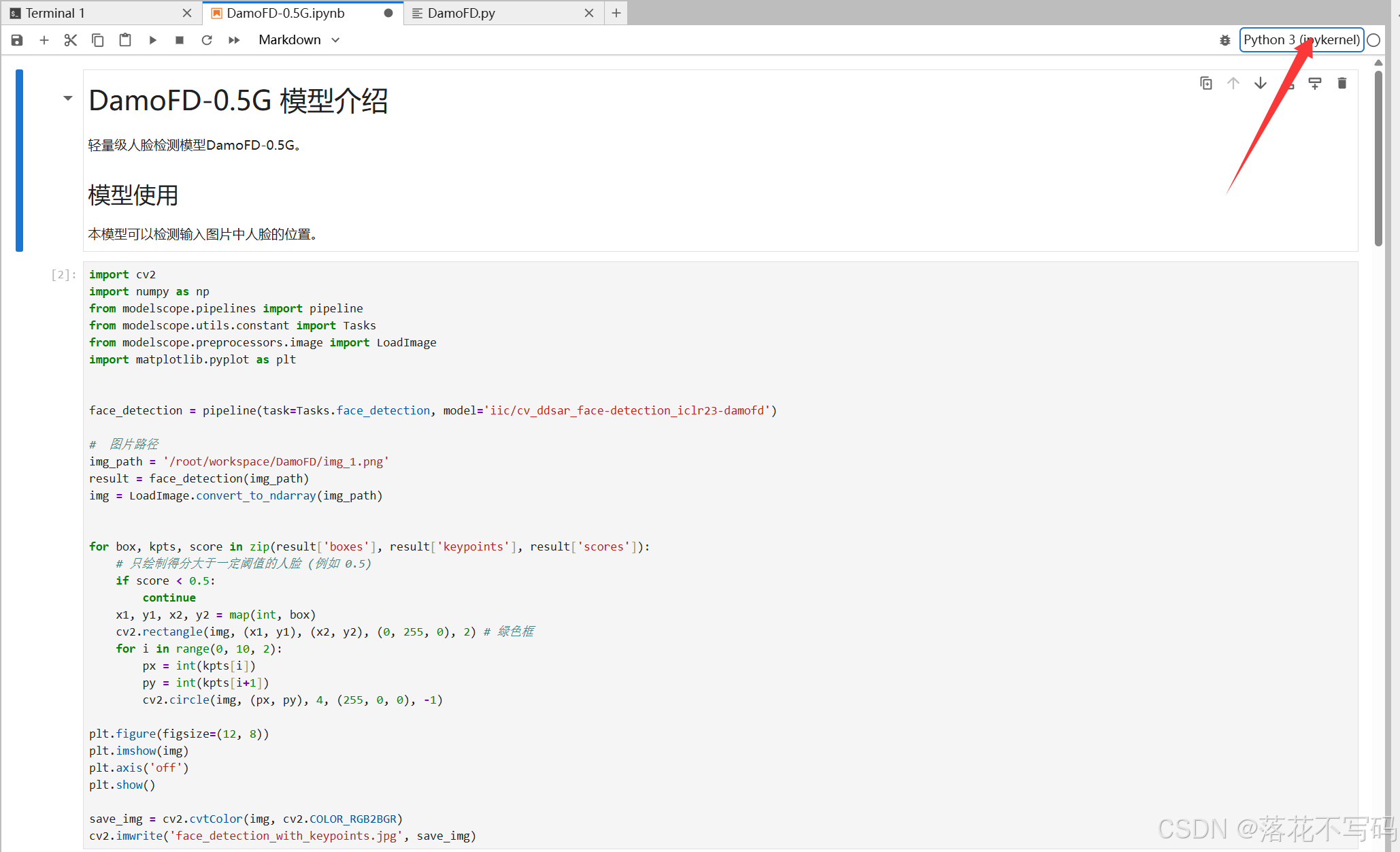Copy the selected cell from the toolbar
The height and width of the screenshot is (852, 1400).
[x=98, y=40]
